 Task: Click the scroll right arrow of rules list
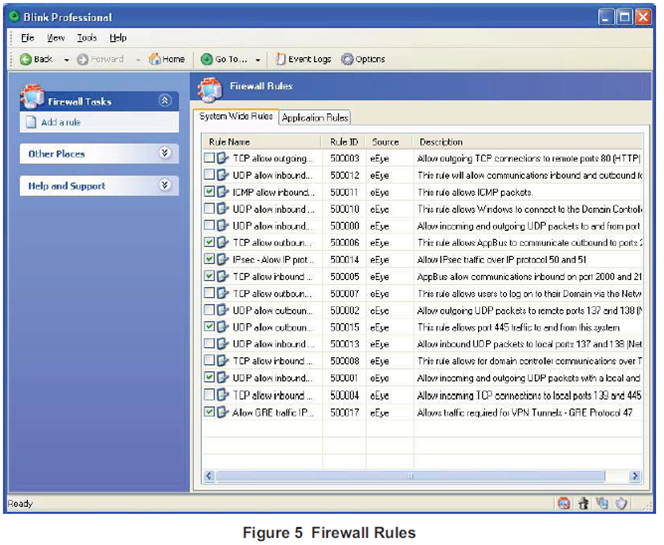coord(634,476)
